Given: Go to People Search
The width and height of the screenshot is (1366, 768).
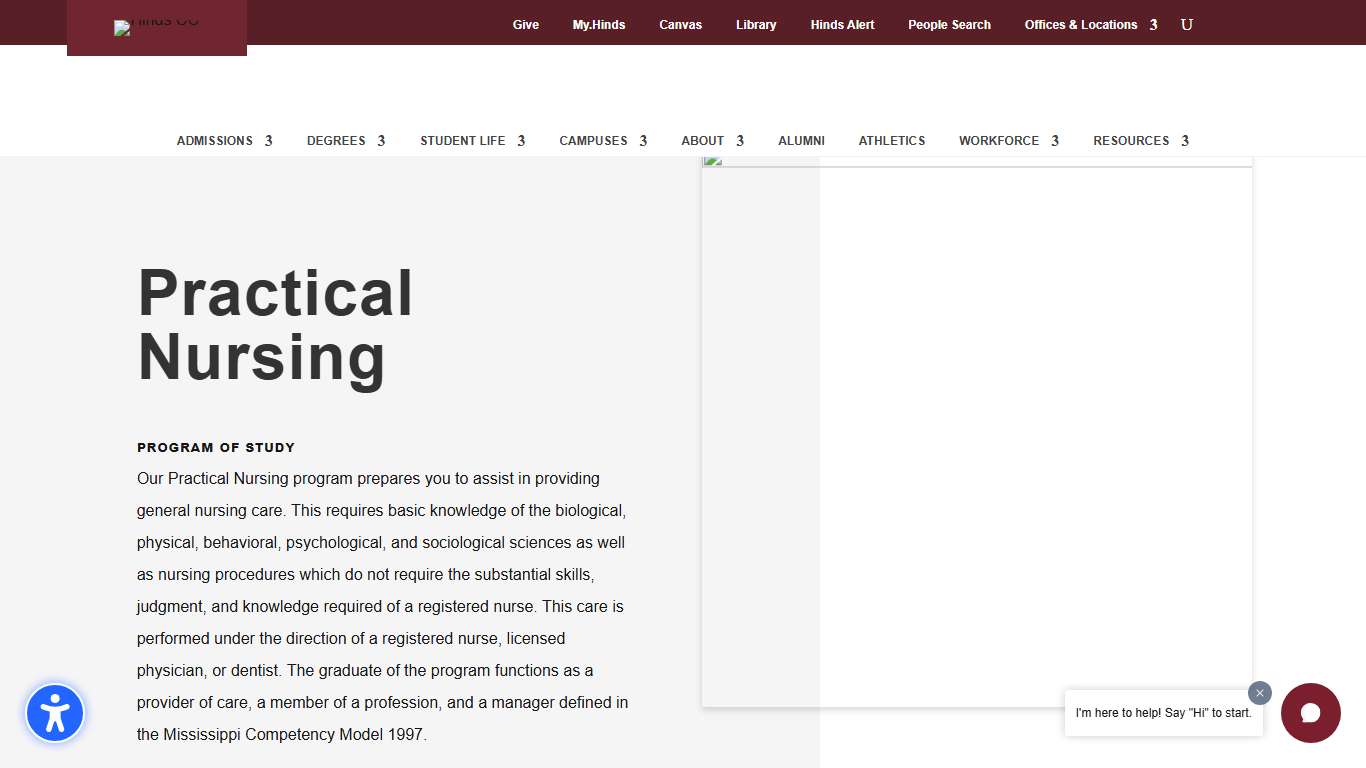Looking at the screenshot, I should pos(949,24).
